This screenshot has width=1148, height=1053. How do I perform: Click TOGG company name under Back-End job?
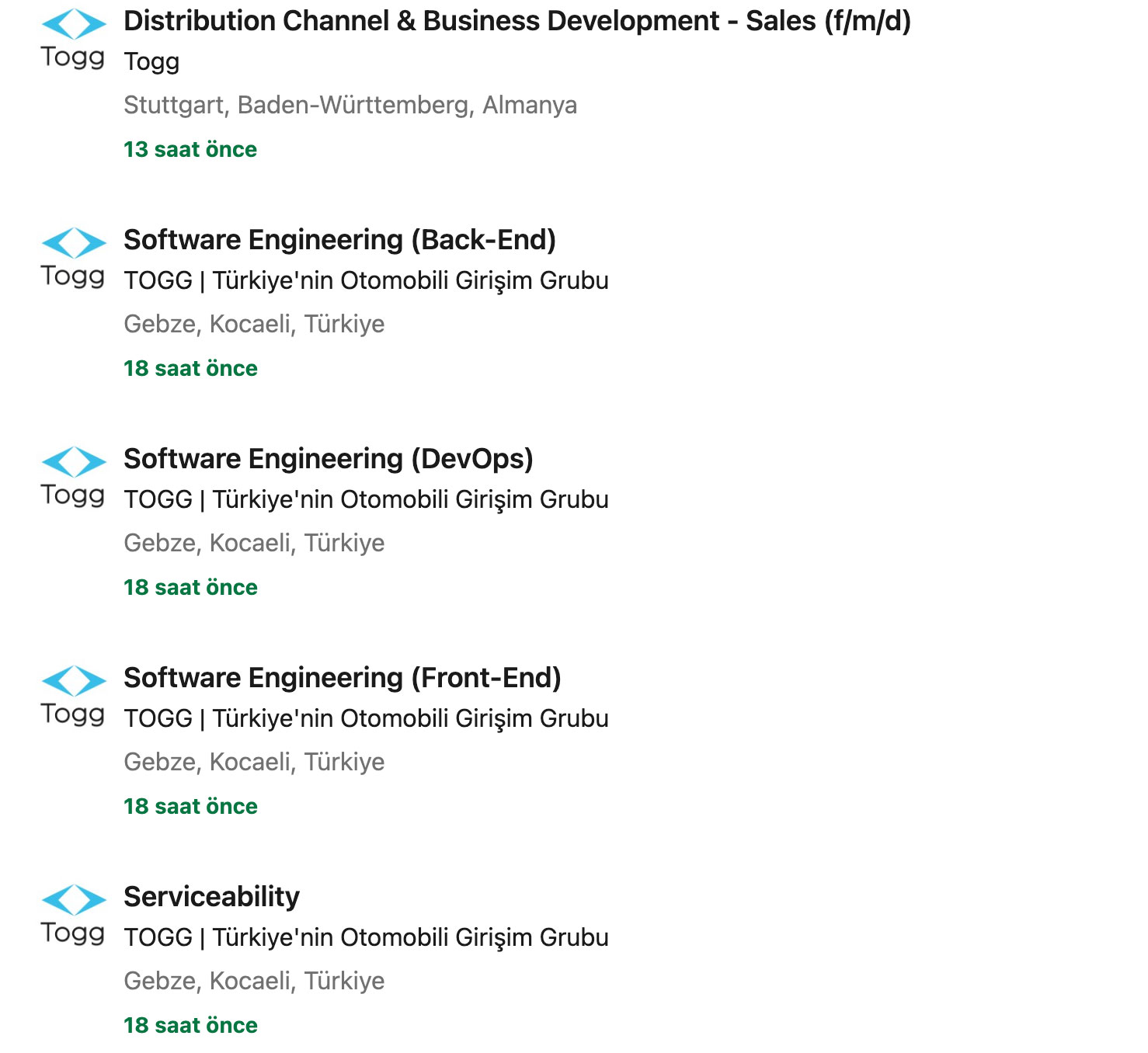pos(366,280)
